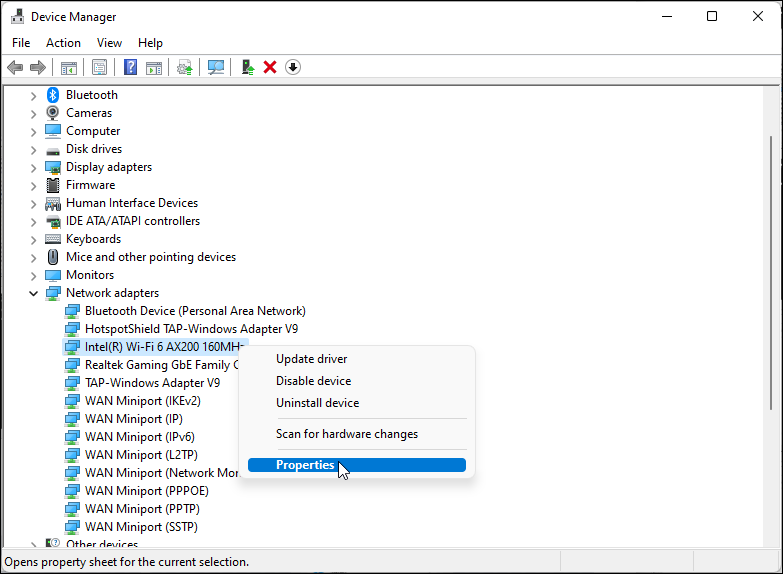
Task: Select WAN Miniport (PPPOE)
Action: pos(147,491)
